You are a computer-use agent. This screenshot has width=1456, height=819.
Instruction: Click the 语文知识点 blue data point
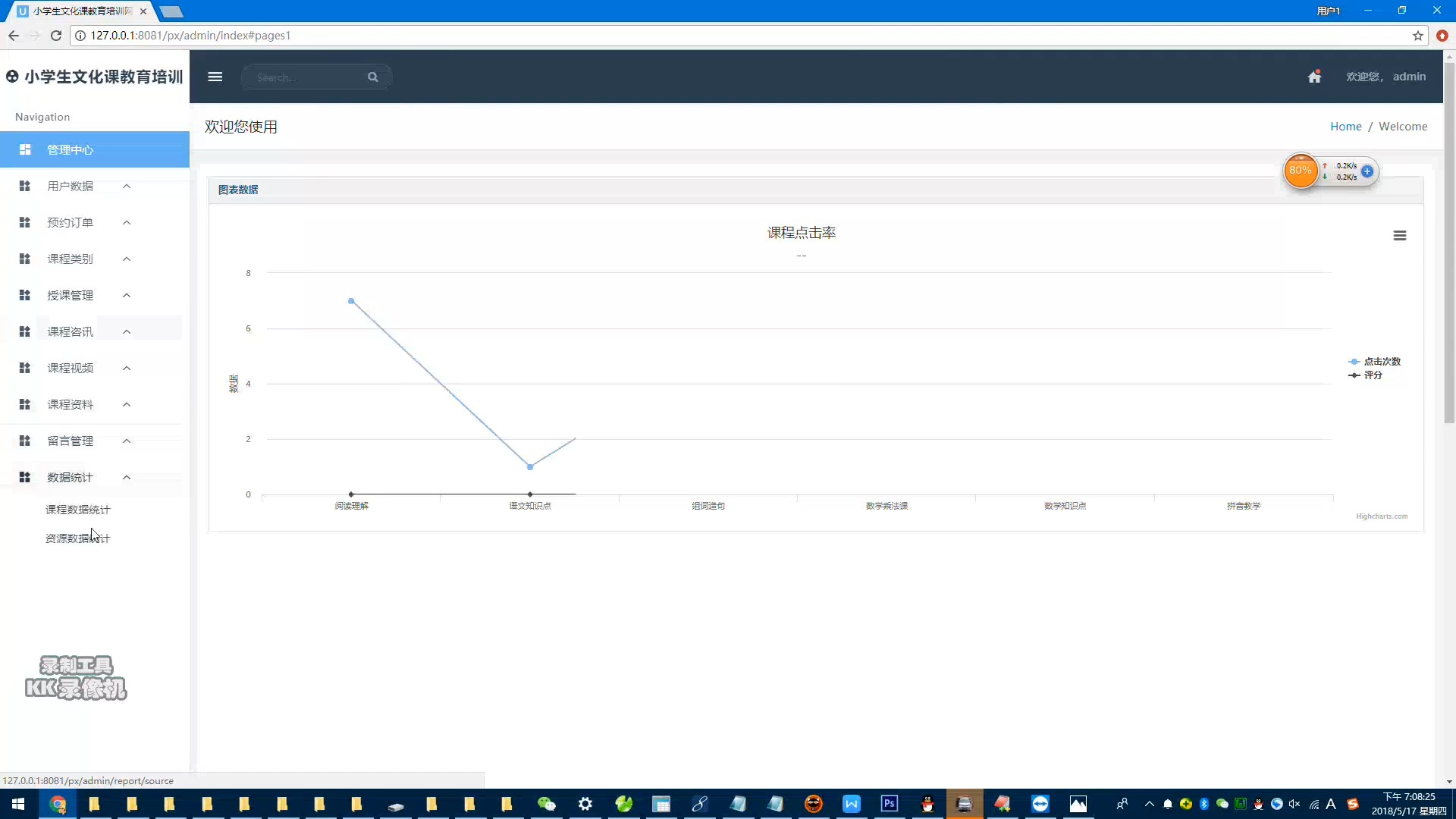coord(530,466)
